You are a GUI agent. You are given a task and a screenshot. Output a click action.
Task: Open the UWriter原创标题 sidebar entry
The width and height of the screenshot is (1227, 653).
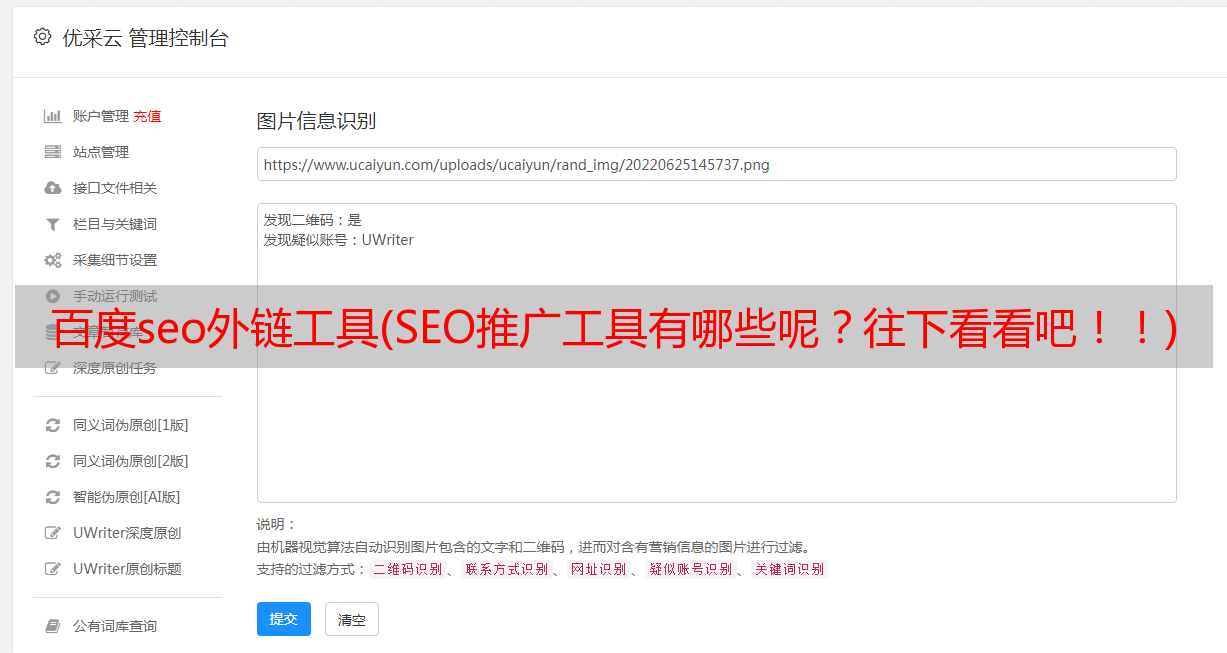coord(127,569)
